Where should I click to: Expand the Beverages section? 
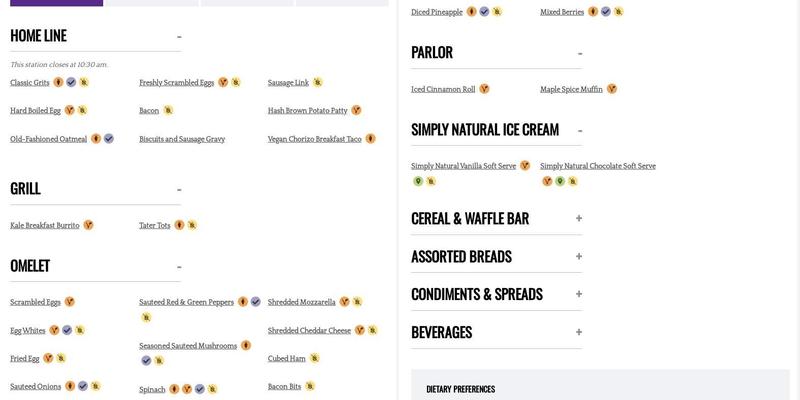(579, 332)
